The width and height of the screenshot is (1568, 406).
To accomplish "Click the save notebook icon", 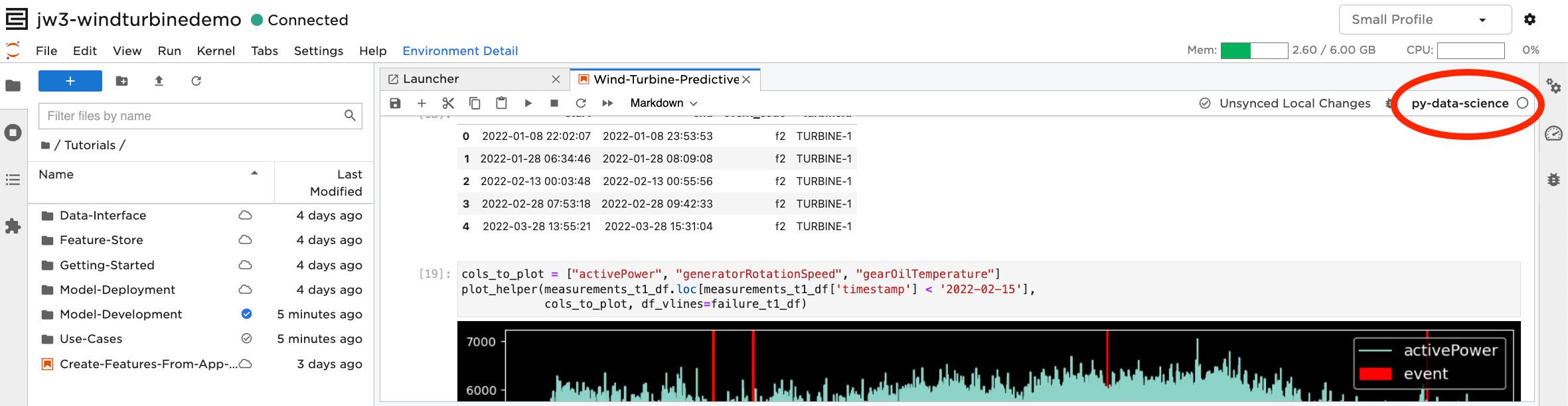I will (x=395, y=103).
